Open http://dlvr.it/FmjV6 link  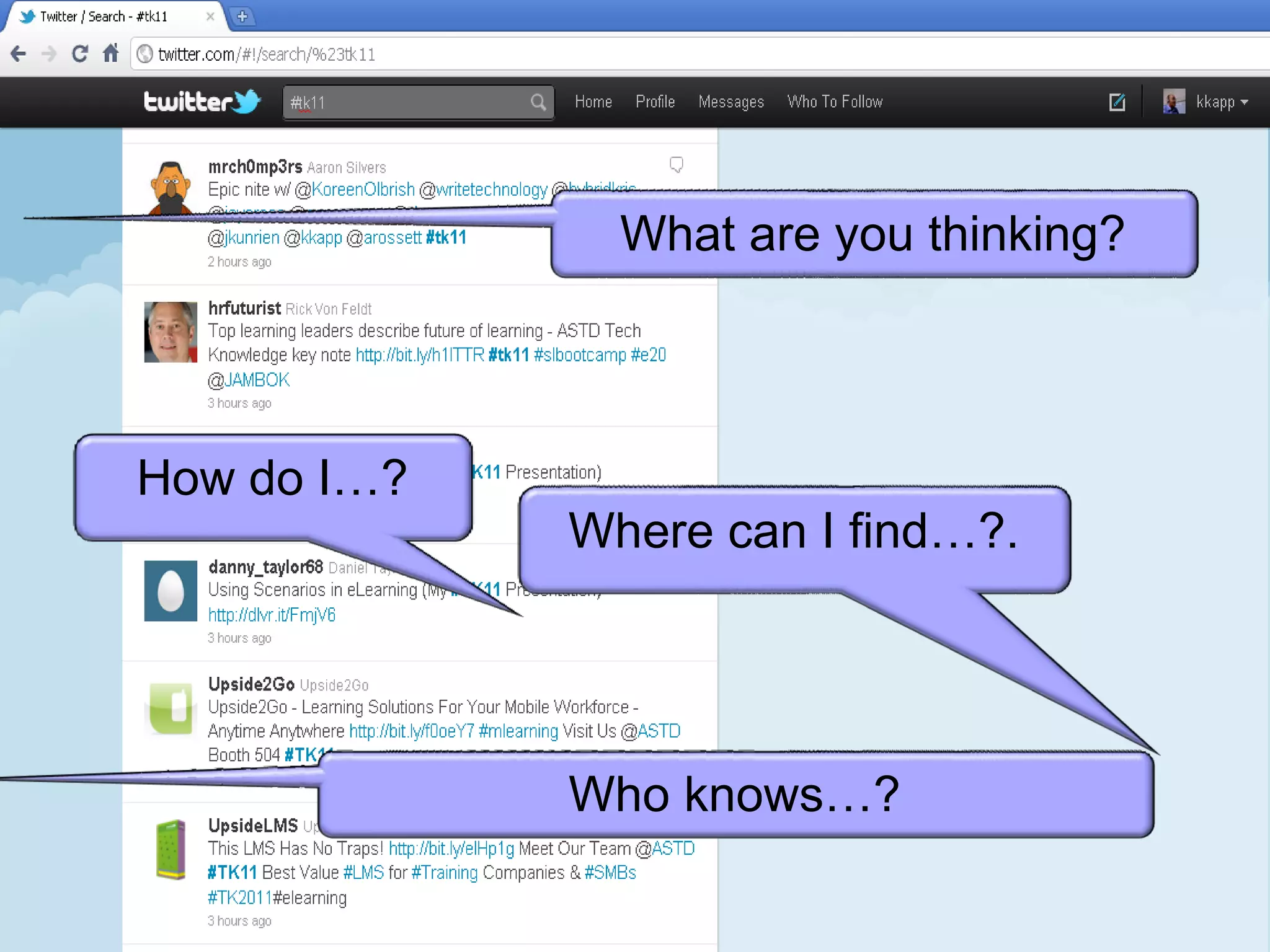(272, 615)
